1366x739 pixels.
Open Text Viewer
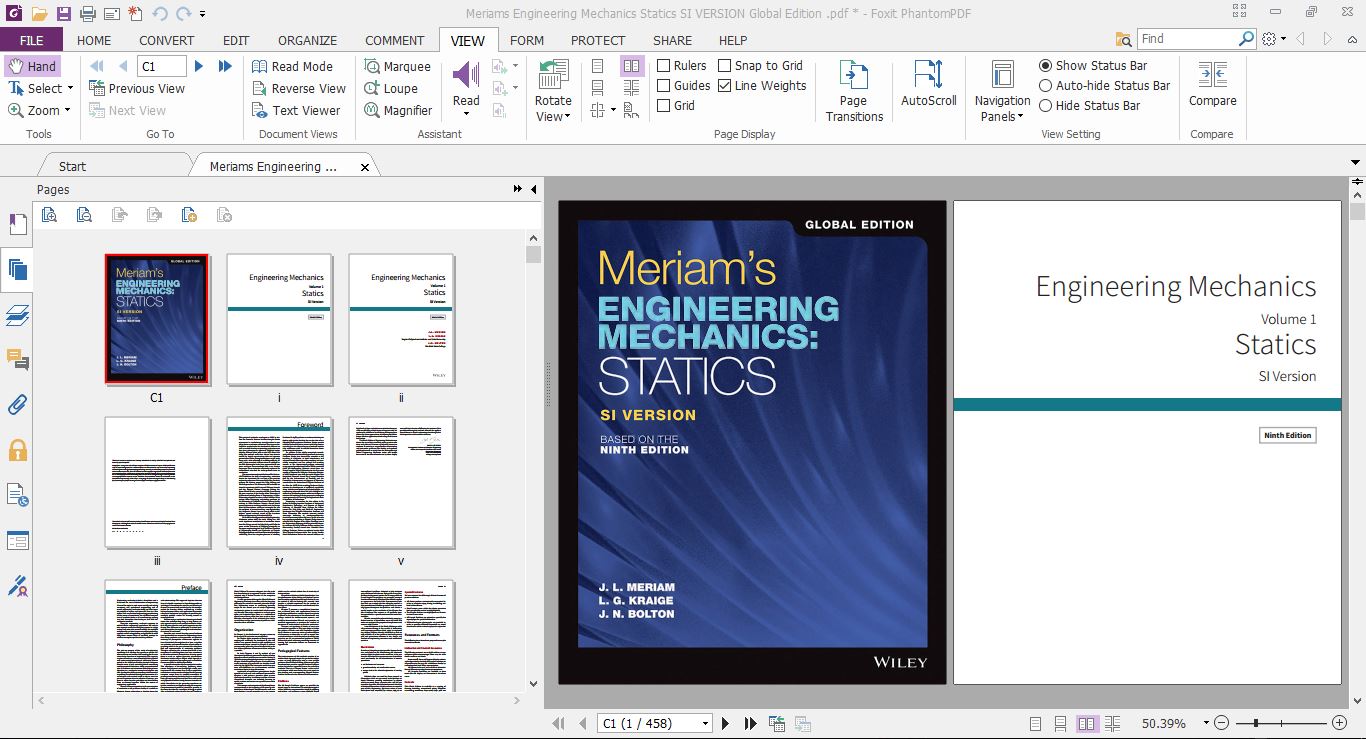click(x=296, y=110)
